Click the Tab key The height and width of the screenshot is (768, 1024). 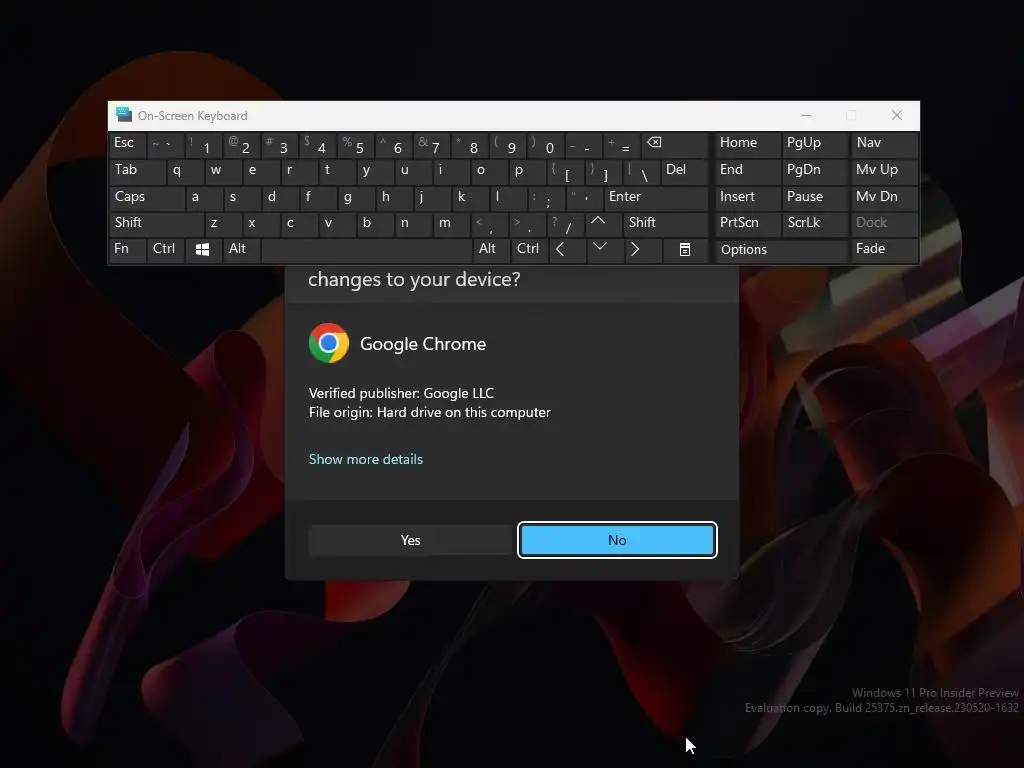coord(137,170)
